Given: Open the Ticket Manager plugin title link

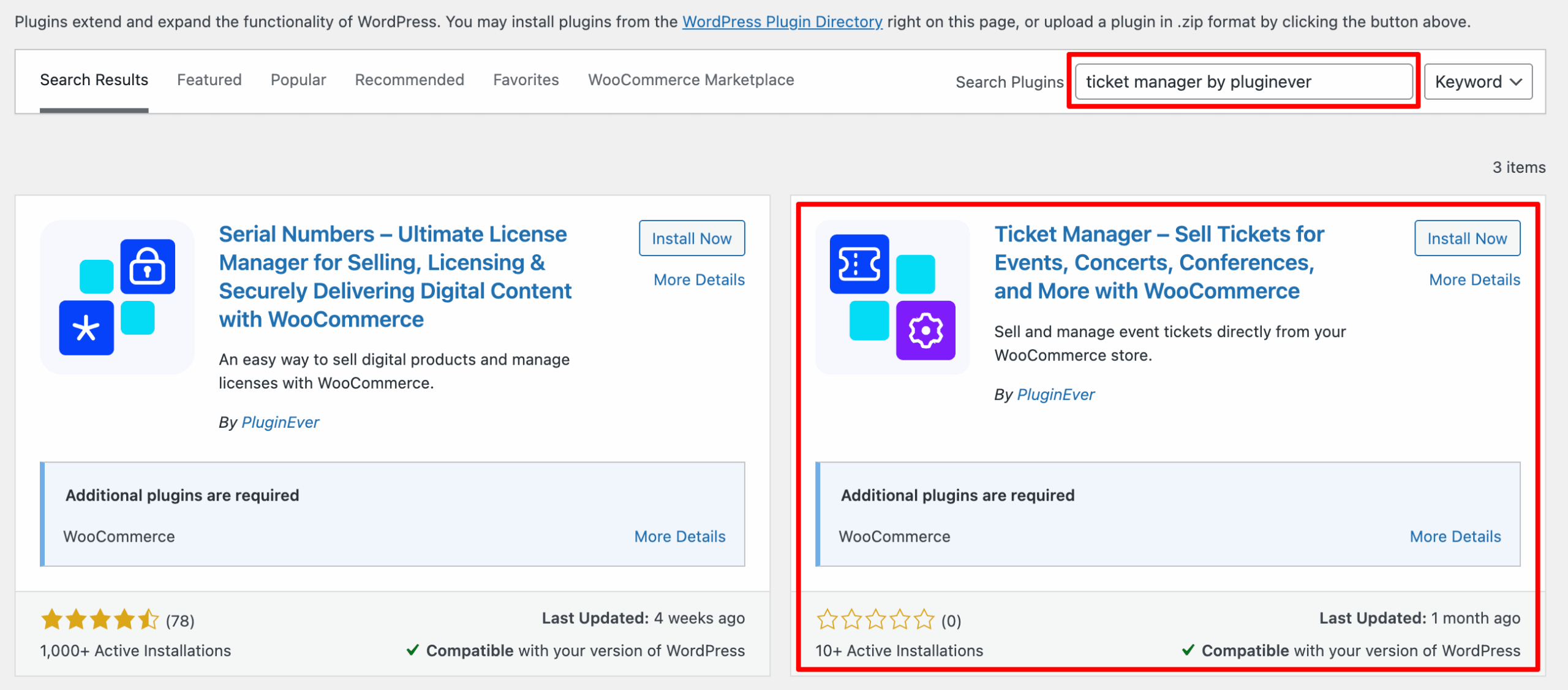Looking at the screenshot, I should point(1159,262).
